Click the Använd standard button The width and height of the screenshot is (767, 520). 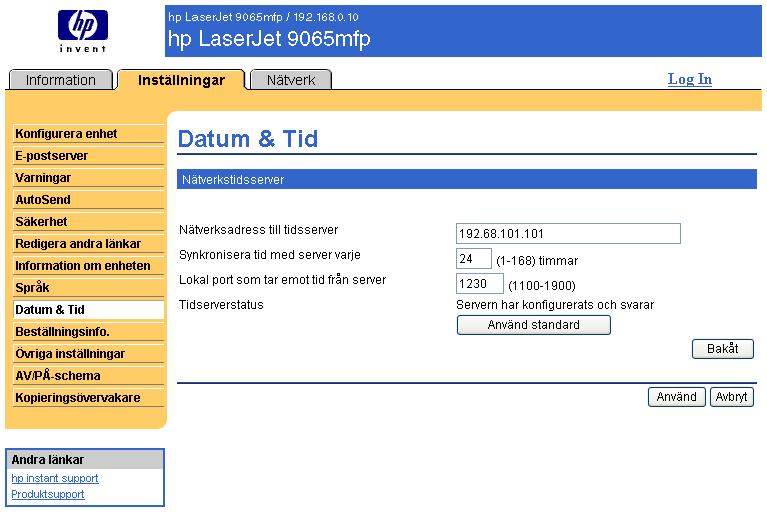pos(534,325)
